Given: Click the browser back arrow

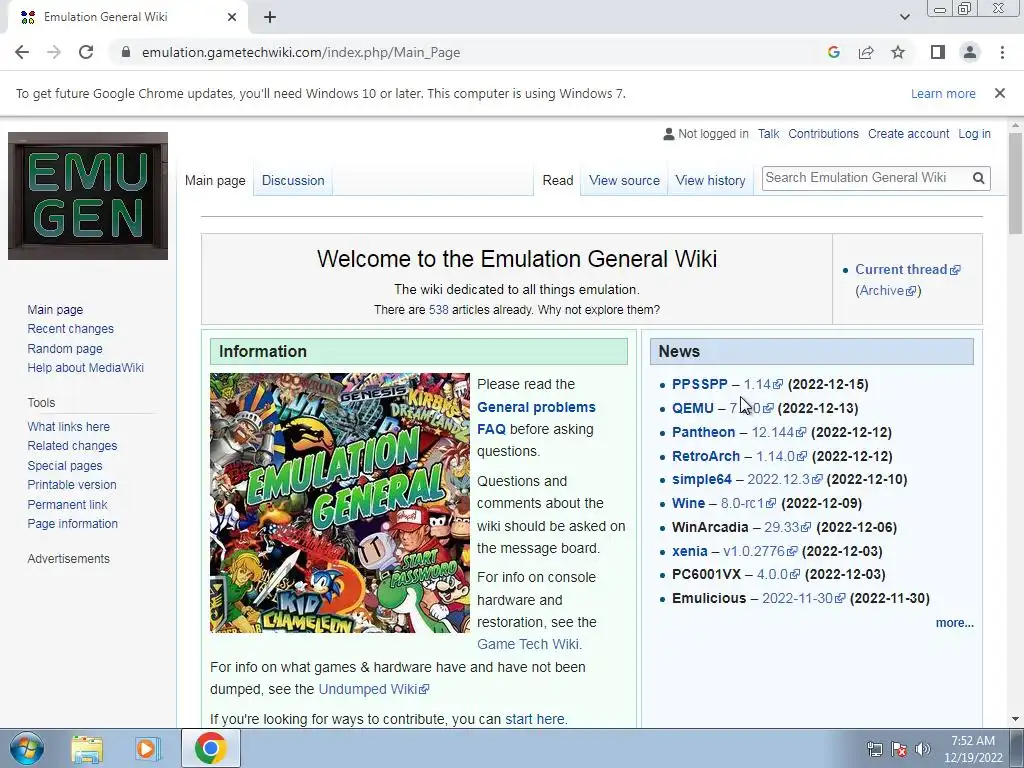Looking at the screenshot, I should click(x=22, y=52).
